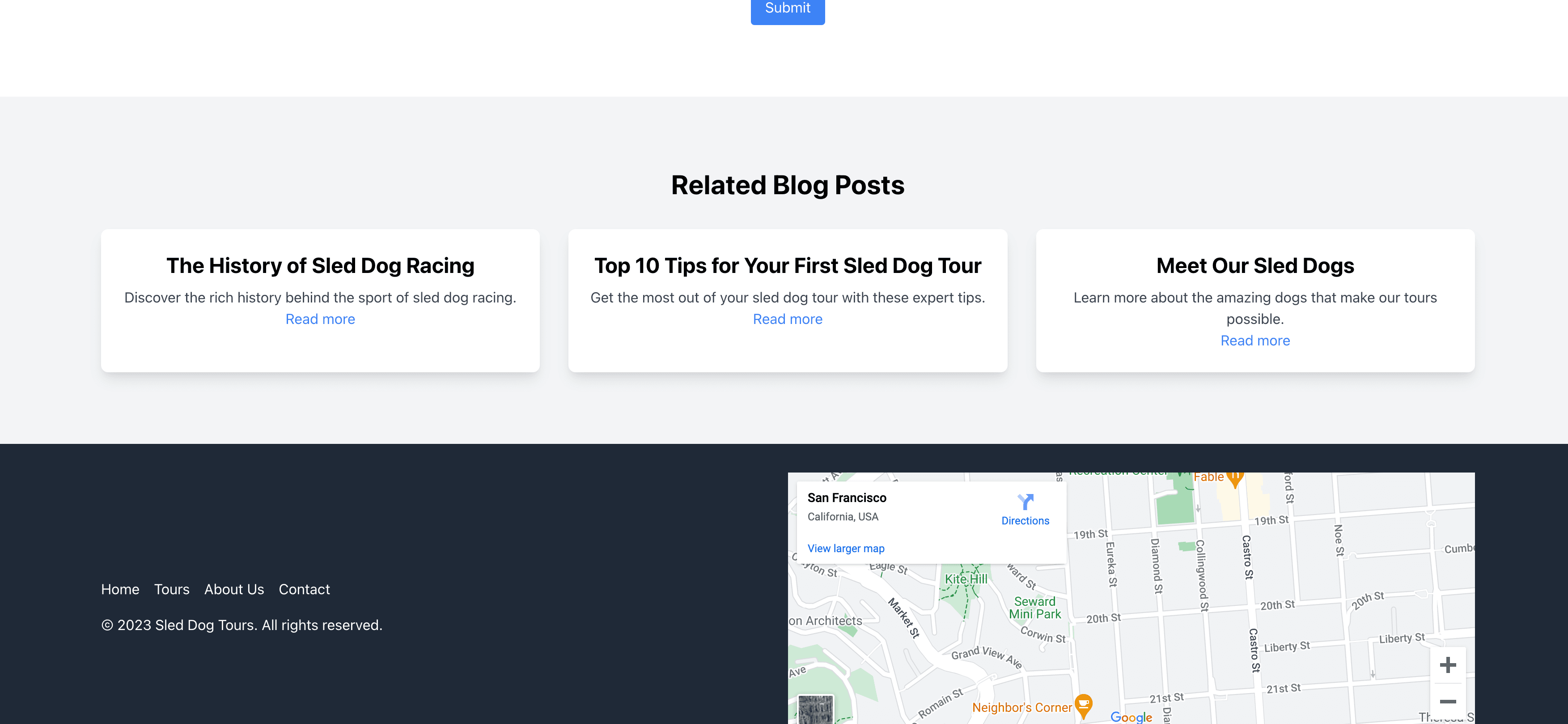The image size is (1568, 724).
Task: Open View larger map link
Action: click(846, 549)
